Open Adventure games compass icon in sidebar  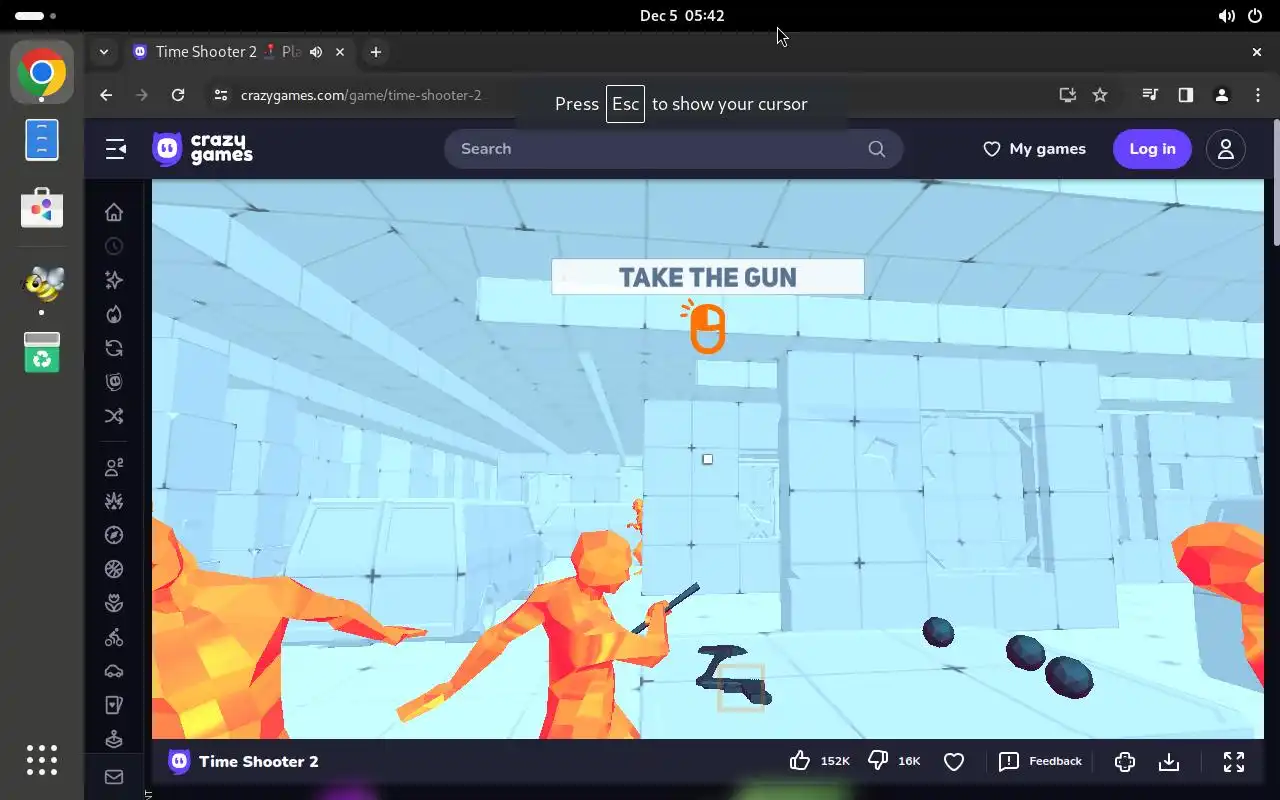pos(114,535)
